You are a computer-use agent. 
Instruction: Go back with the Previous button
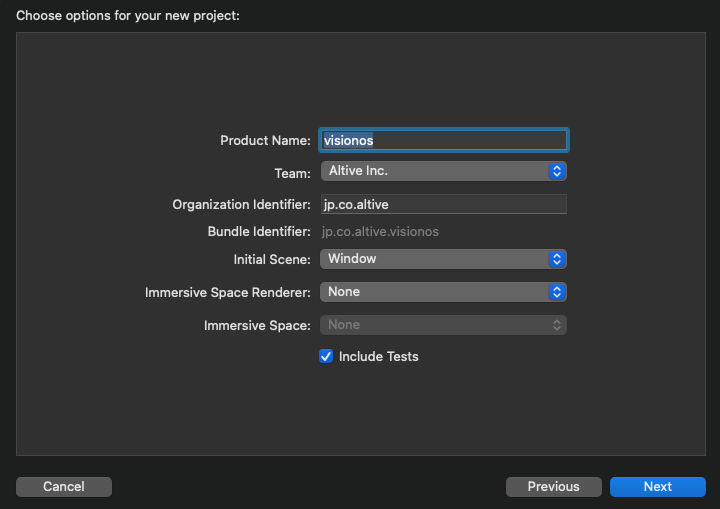coord(553,486)
